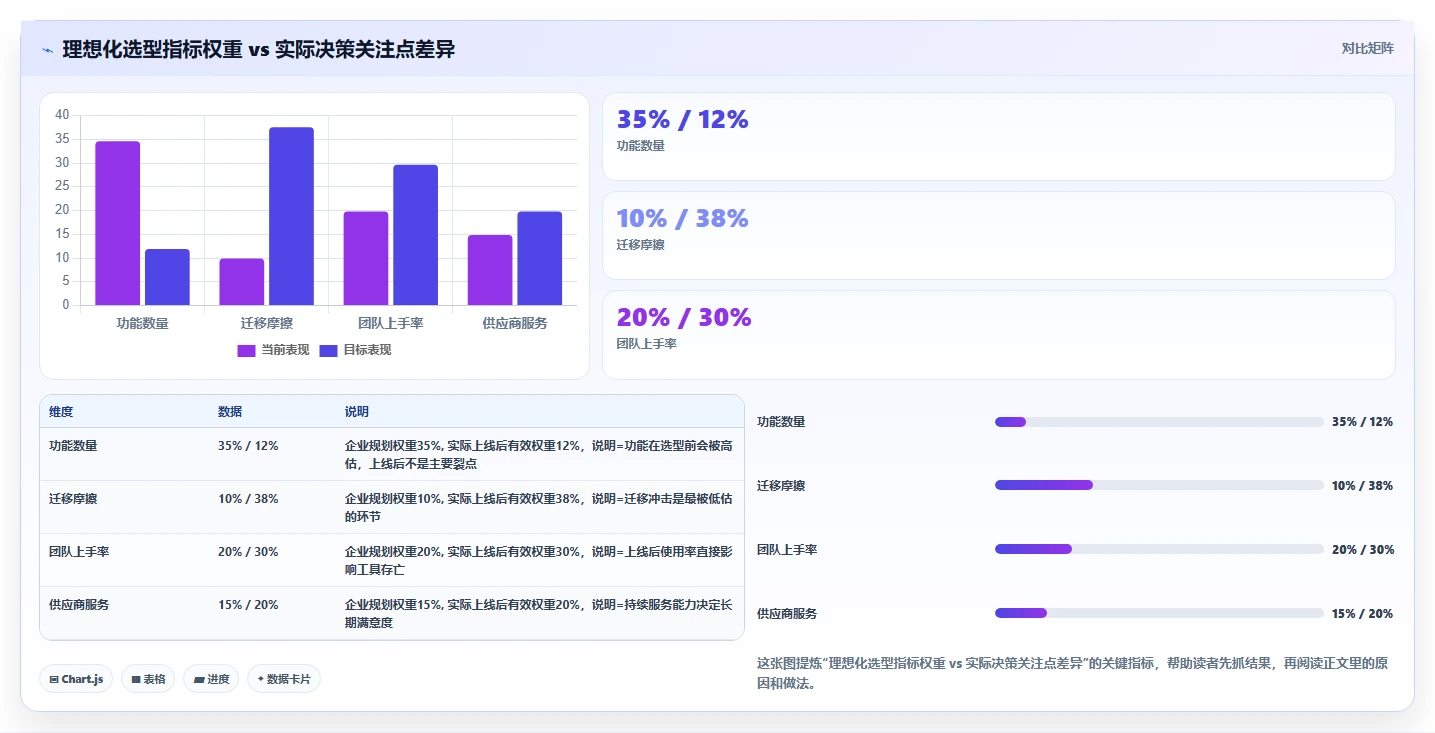Click the 进度 tag chip
This screenshot has width=1435, height=733.
tap(211, 679)
